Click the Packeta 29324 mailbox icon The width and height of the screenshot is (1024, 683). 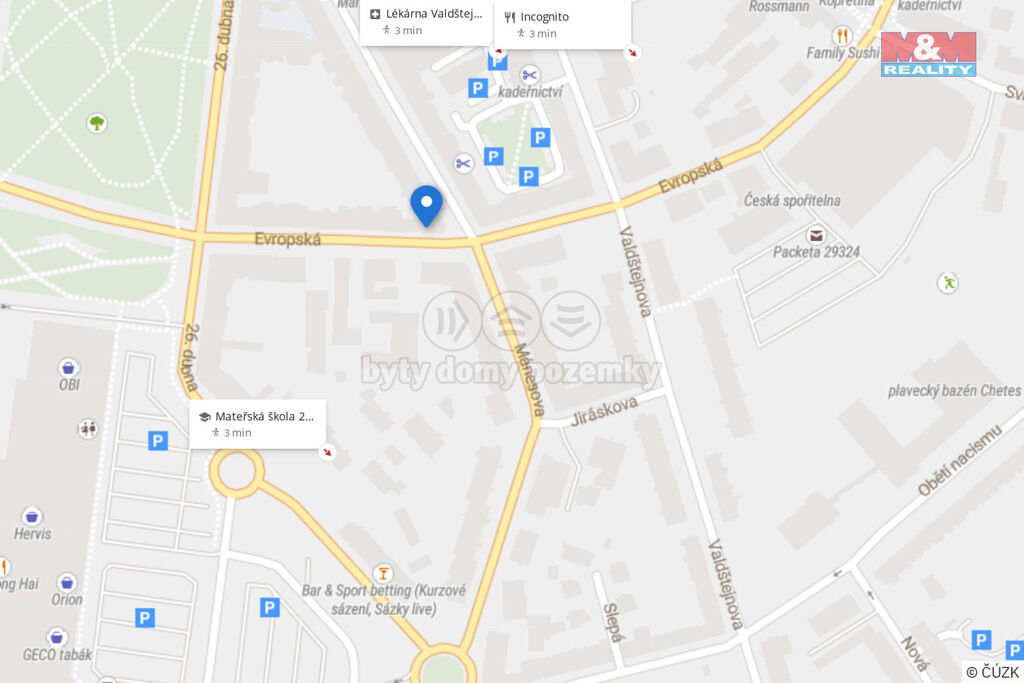point(816,235)
